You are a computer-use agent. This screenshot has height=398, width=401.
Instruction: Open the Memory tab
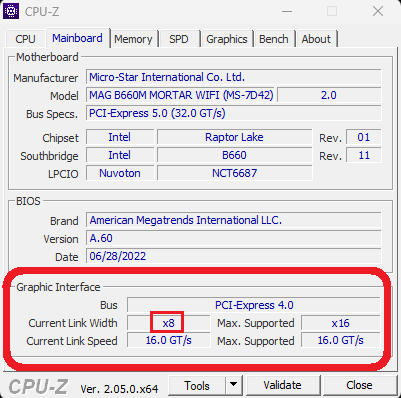(x=133, y=39)
